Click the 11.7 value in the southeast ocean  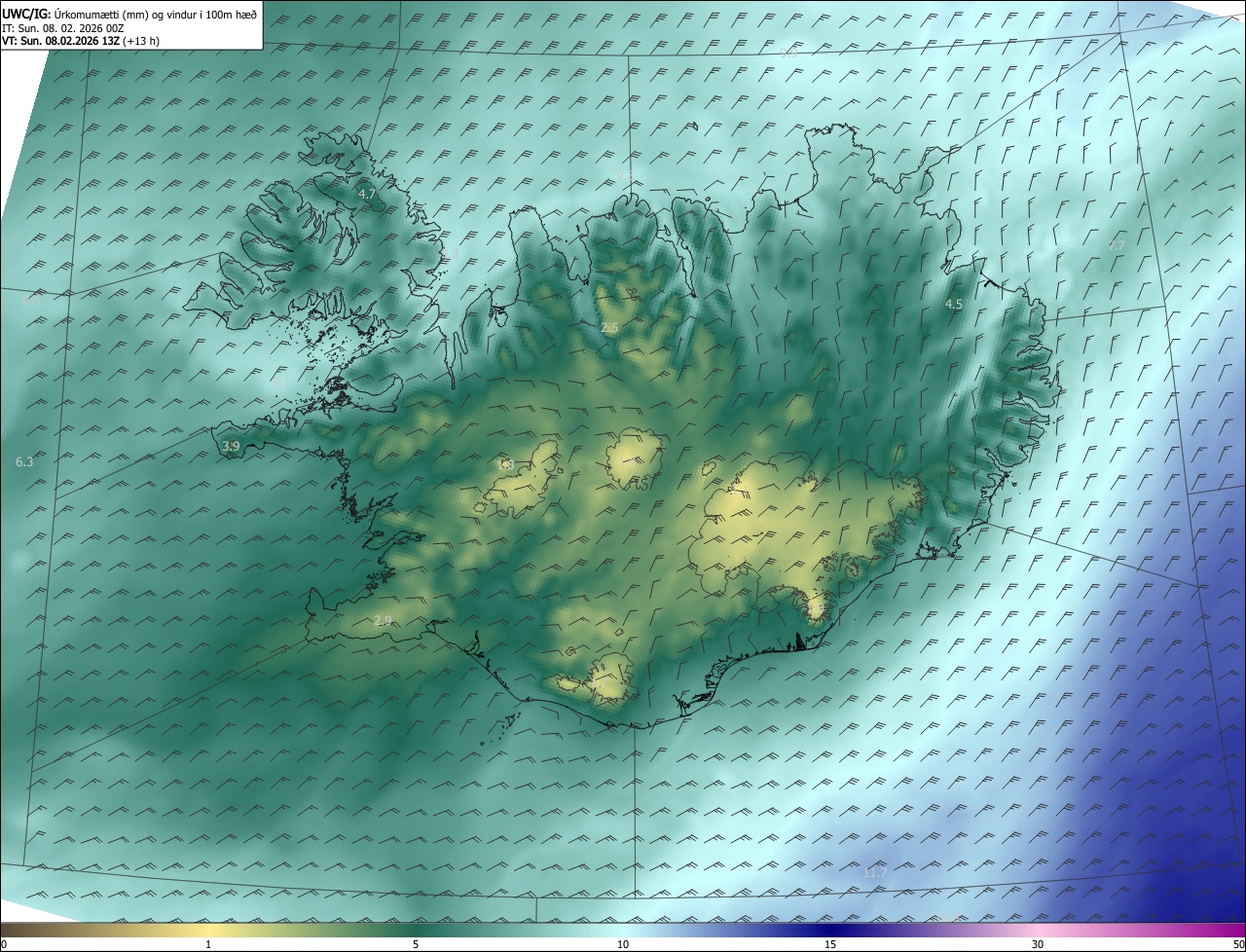[875, 872]
